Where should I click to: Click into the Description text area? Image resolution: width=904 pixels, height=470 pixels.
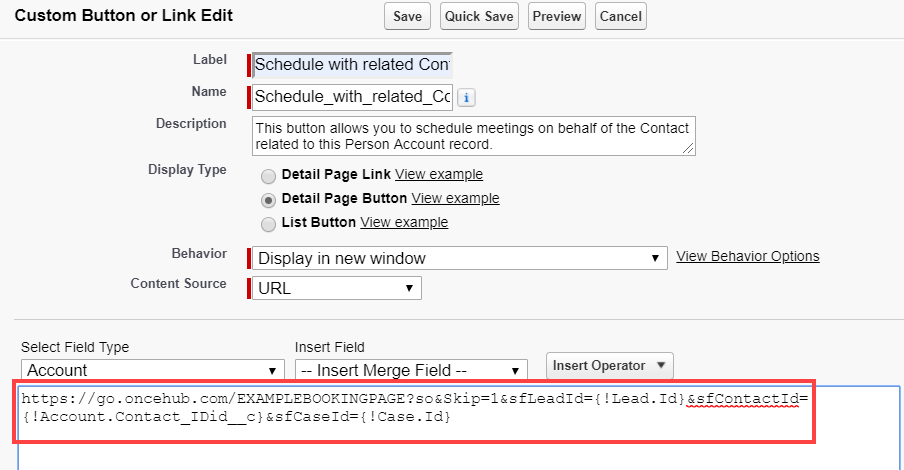[x=472, y=136]
